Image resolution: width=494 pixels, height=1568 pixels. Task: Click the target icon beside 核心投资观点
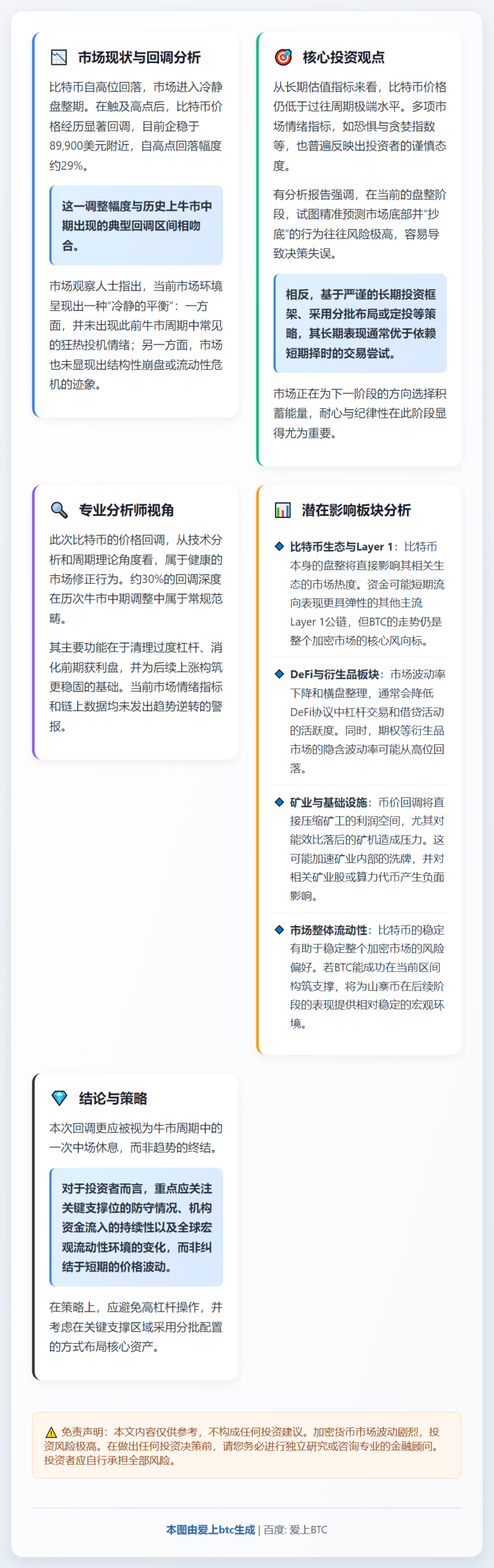pyautogui.click(x=283, y=57)
